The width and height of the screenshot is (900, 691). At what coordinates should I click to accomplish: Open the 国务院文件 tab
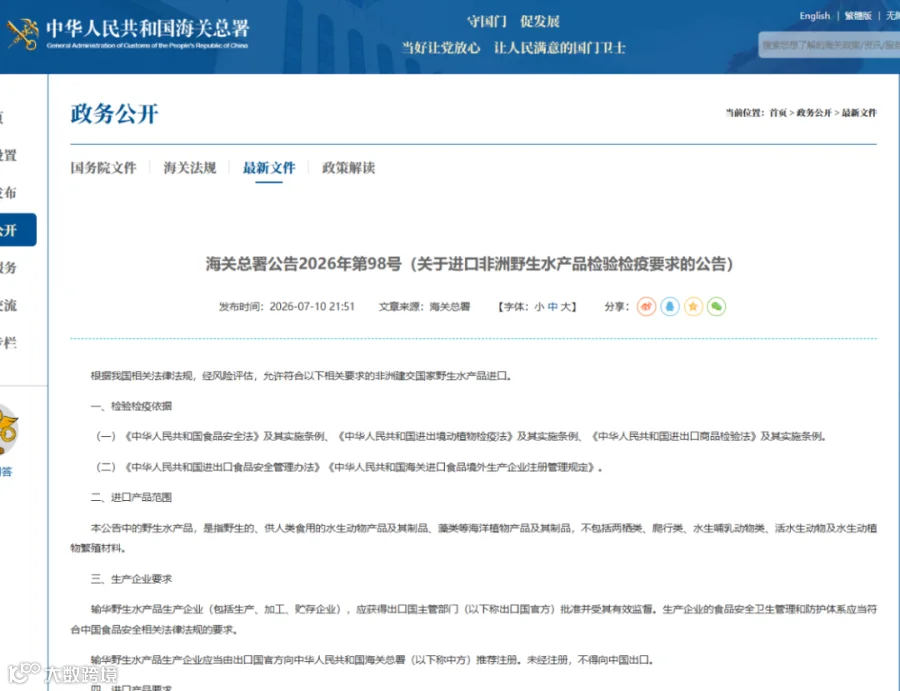103,168
